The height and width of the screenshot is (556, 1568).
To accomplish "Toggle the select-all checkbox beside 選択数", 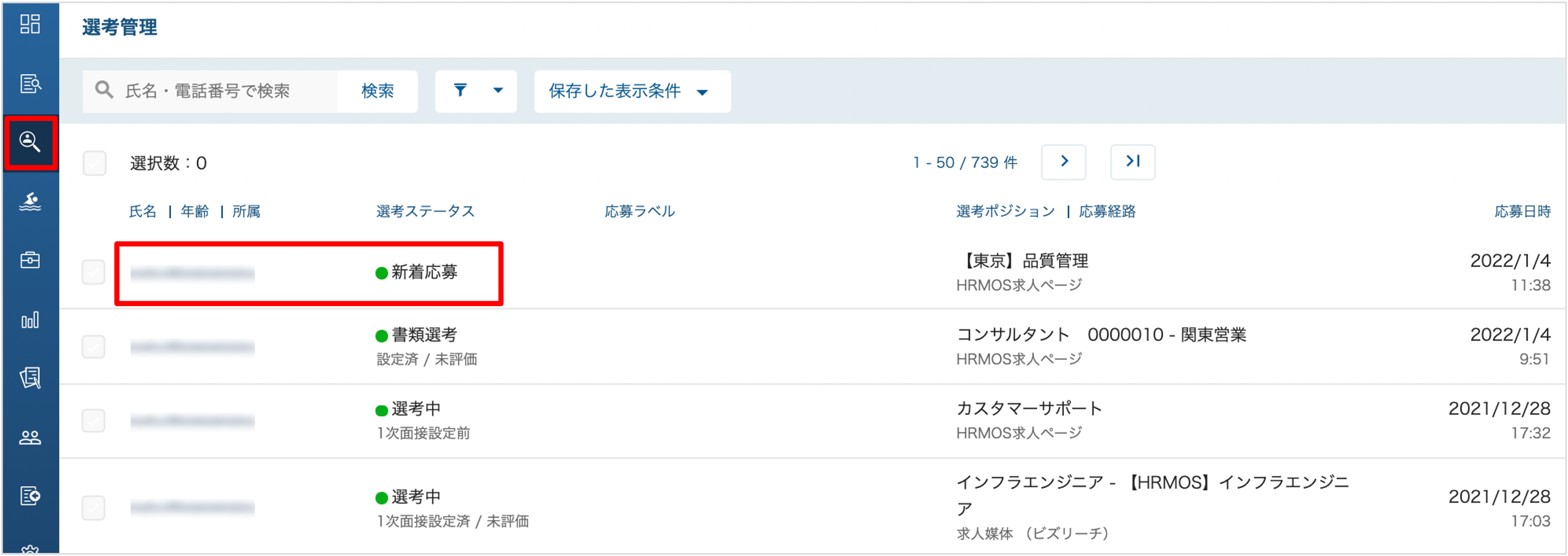I will coord(94,163).
